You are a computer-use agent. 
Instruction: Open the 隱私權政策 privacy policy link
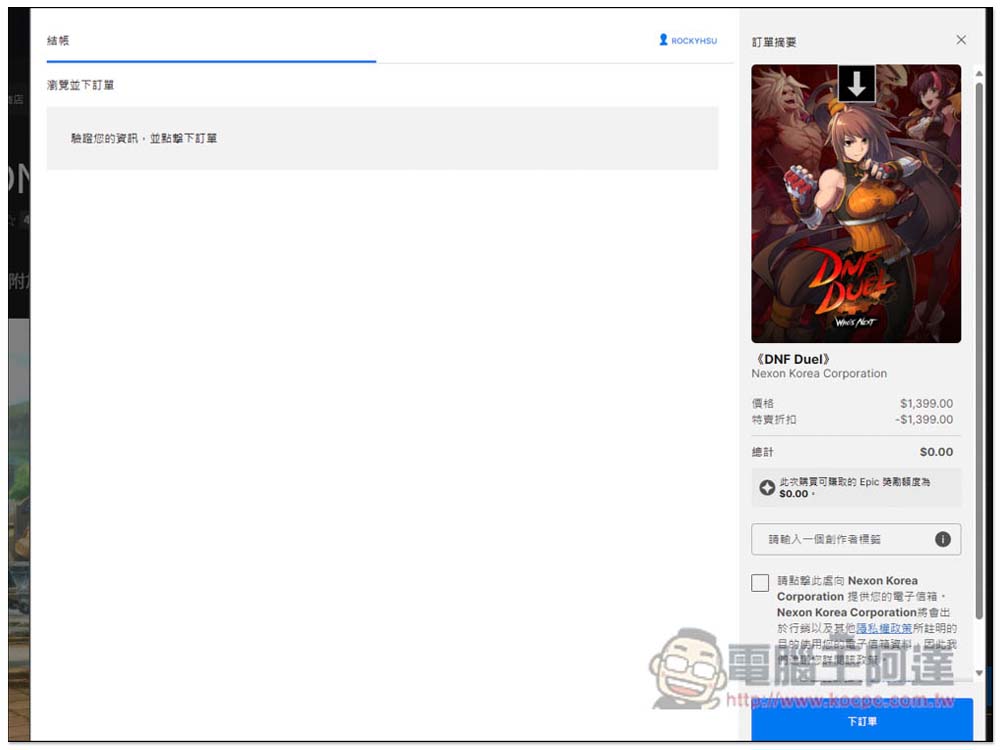pos(883,628)
